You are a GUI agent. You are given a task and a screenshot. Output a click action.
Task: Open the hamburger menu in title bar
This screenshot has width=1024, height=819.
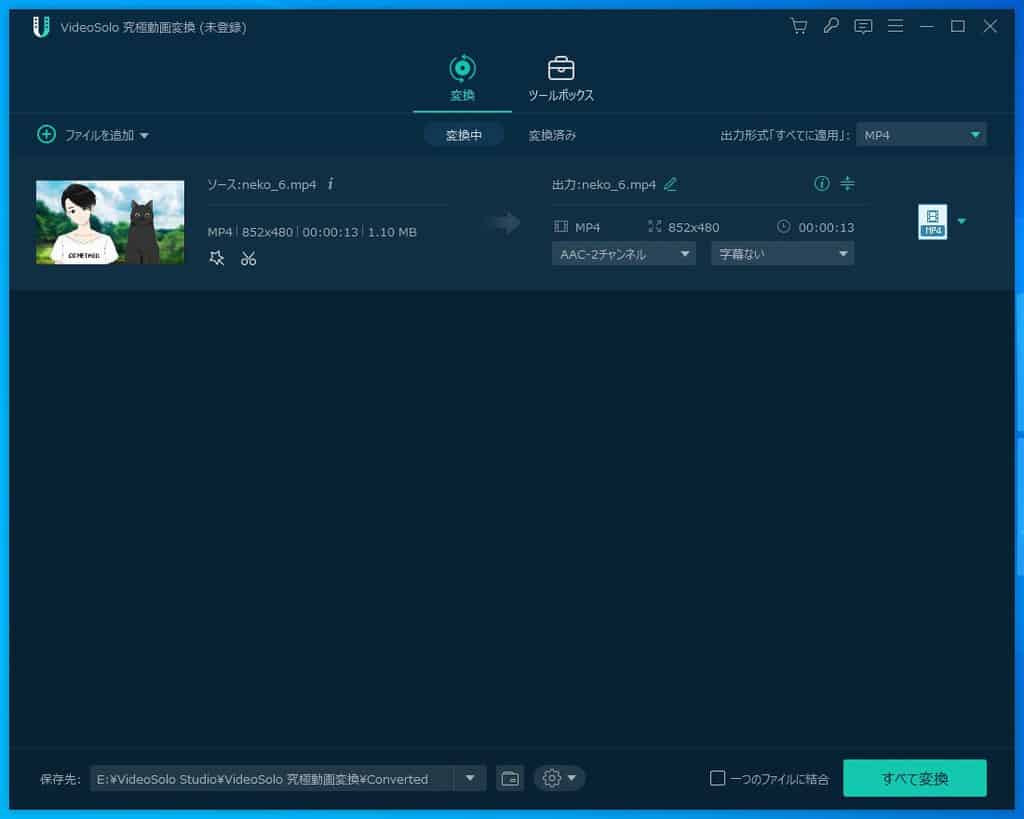(x=895, y=27)
